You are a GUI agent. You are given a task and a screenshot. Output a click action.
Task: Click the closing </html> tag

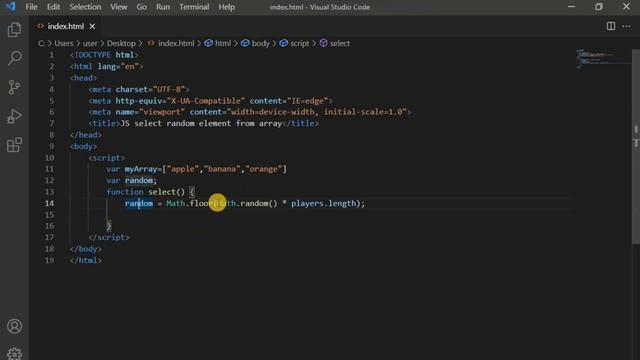click(86, 260)
